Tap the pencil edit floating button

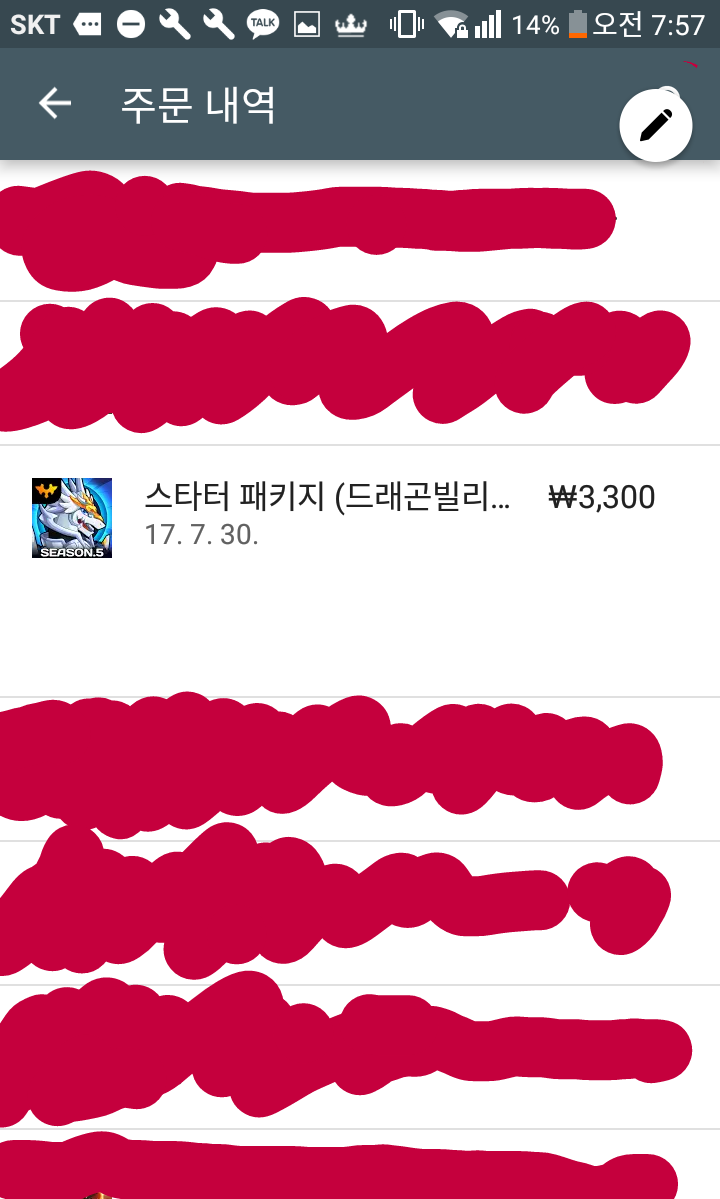tap(656, 125)
